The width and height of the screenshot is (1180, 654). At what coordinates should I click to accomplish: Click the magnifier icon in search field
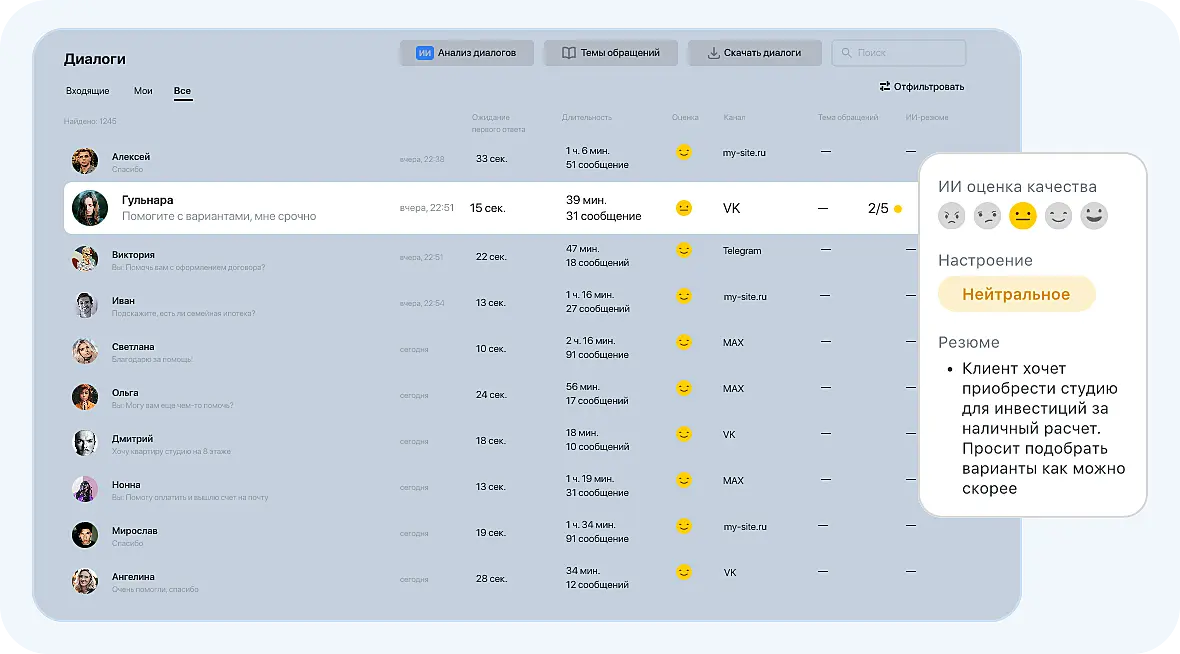[847, 53]
